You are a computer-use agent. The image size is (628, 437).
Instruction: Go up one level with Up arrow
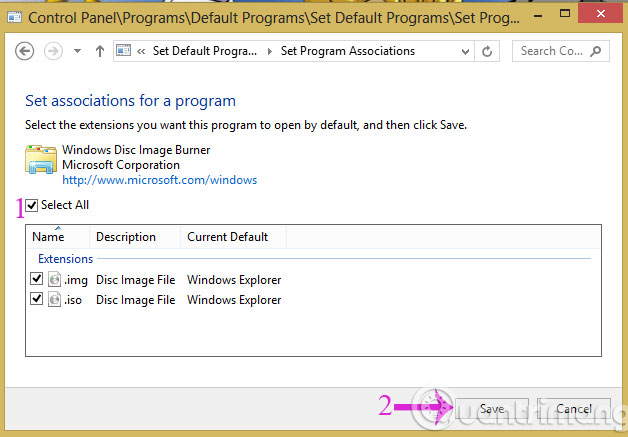99,51
